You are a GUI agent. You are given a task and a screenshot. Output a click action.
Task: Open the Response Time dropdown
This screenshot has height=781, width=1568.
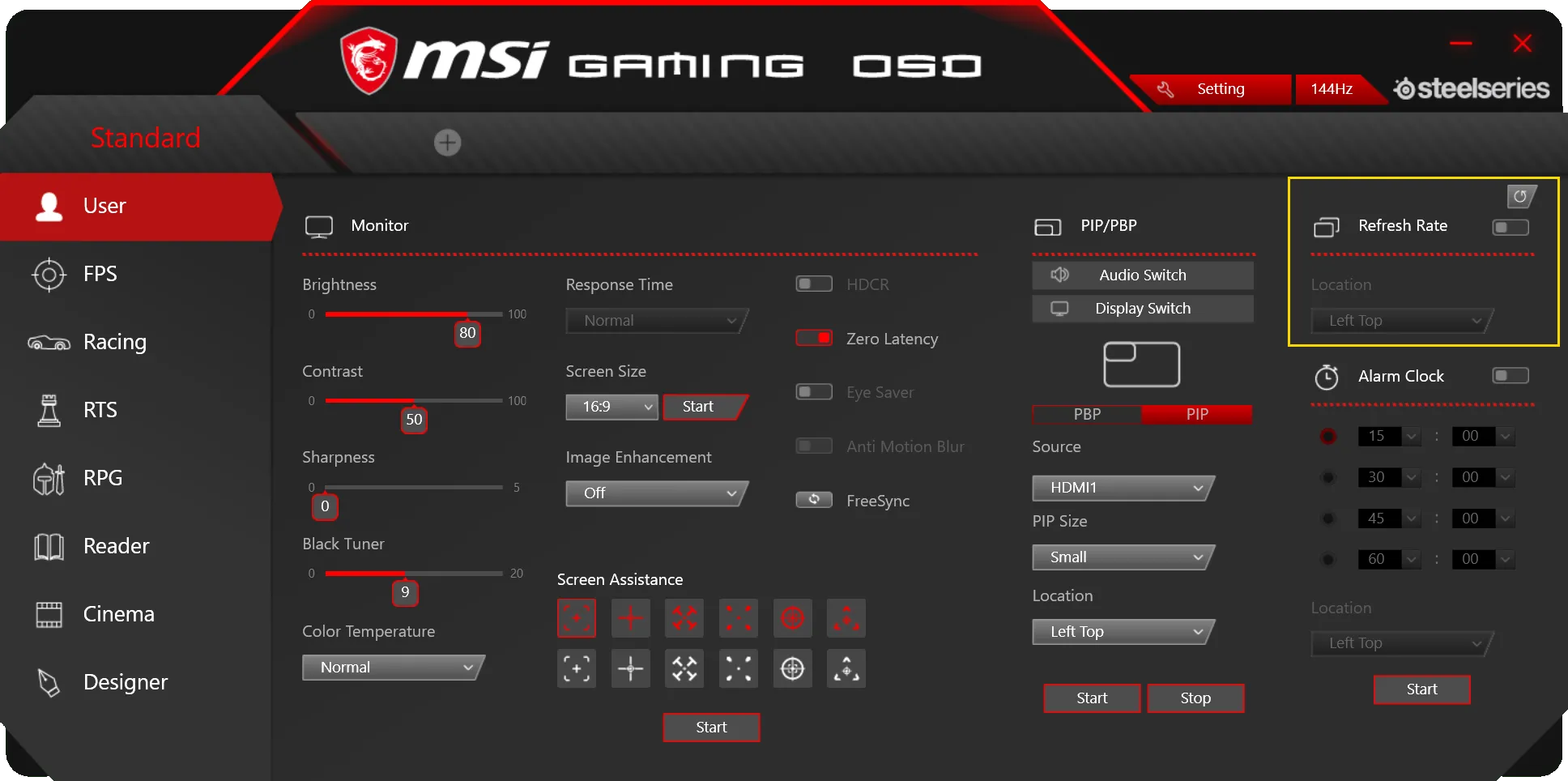(x=657, y=321)
